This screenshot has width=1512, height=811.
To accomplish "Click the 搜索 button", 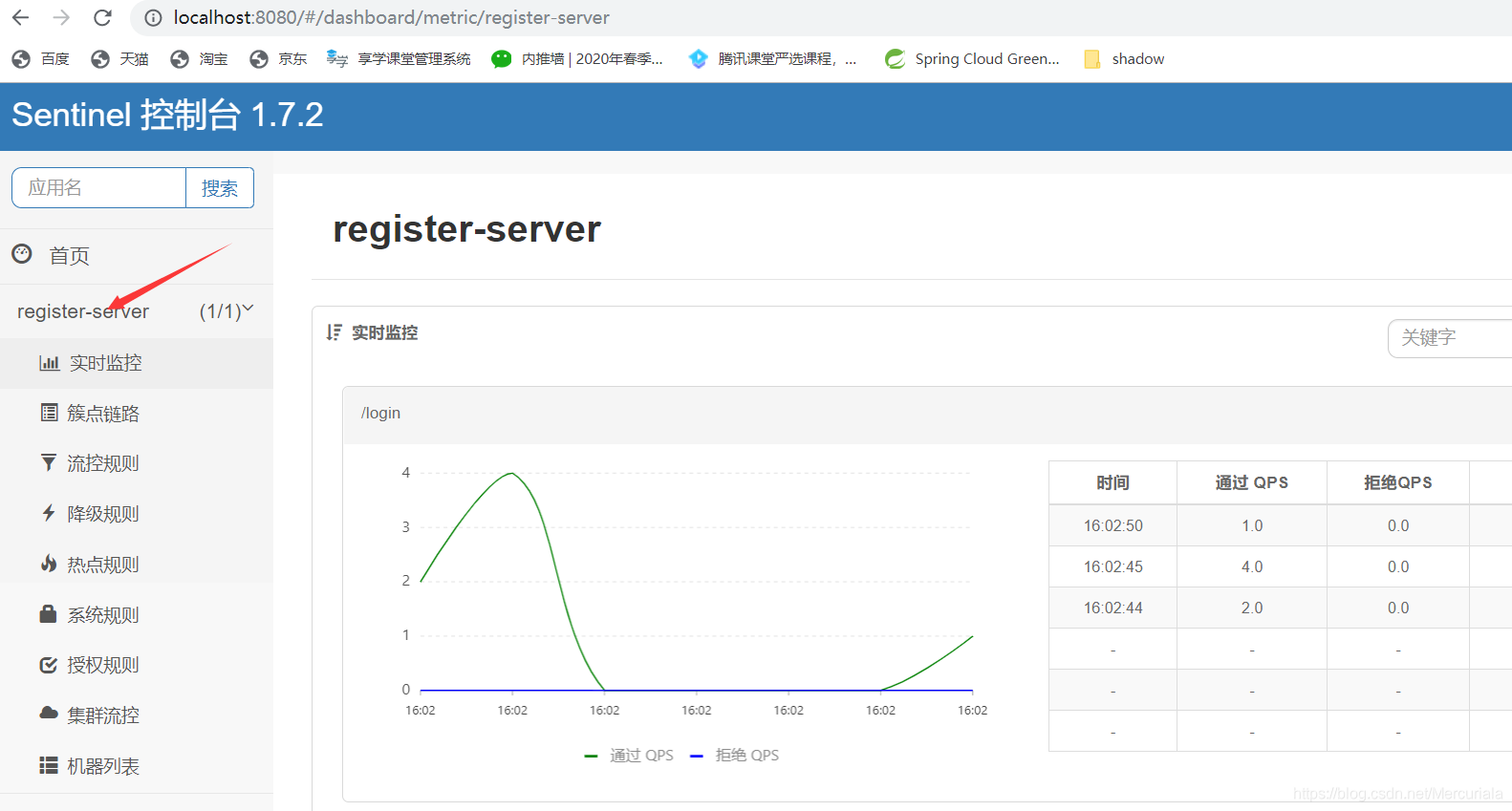I will [220, 187].
